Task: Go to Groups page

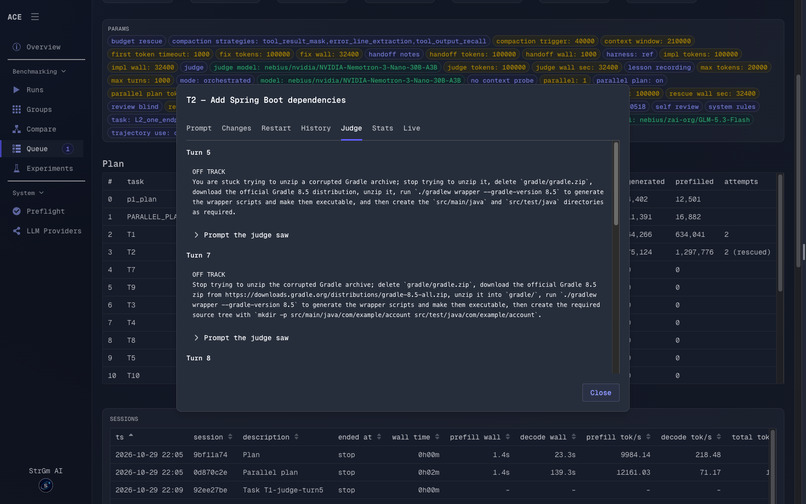Action: tap(39, 109)
